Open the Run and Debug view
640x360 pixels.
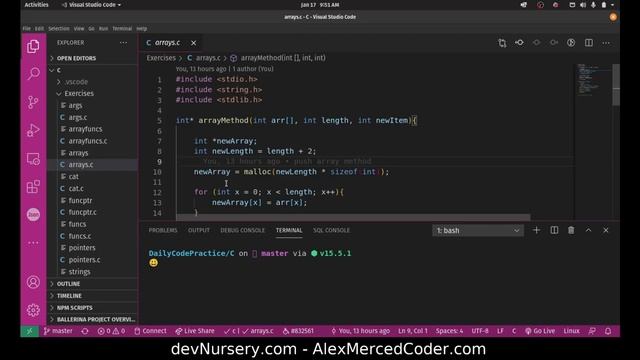pyautogui.click(x=33, y=131)
